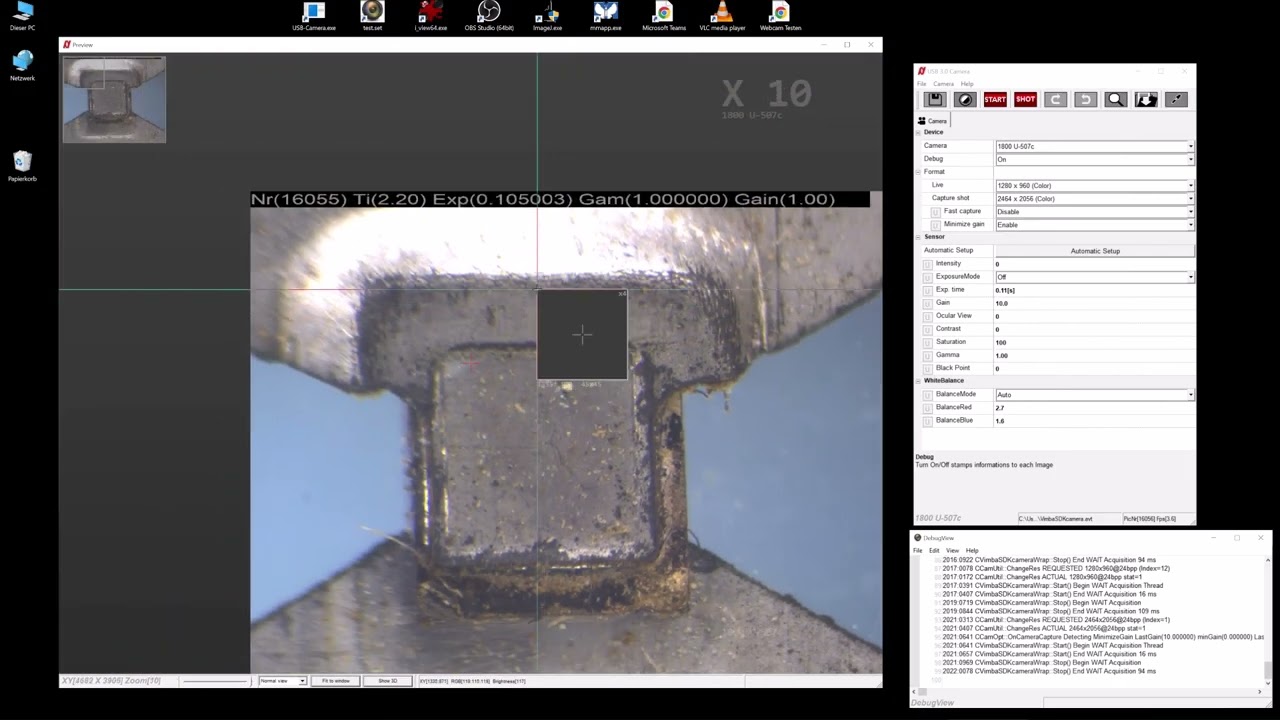Open File menu in USB 3.0 Camera
This screenshot has height=720, width=1280.
(922, 84)
